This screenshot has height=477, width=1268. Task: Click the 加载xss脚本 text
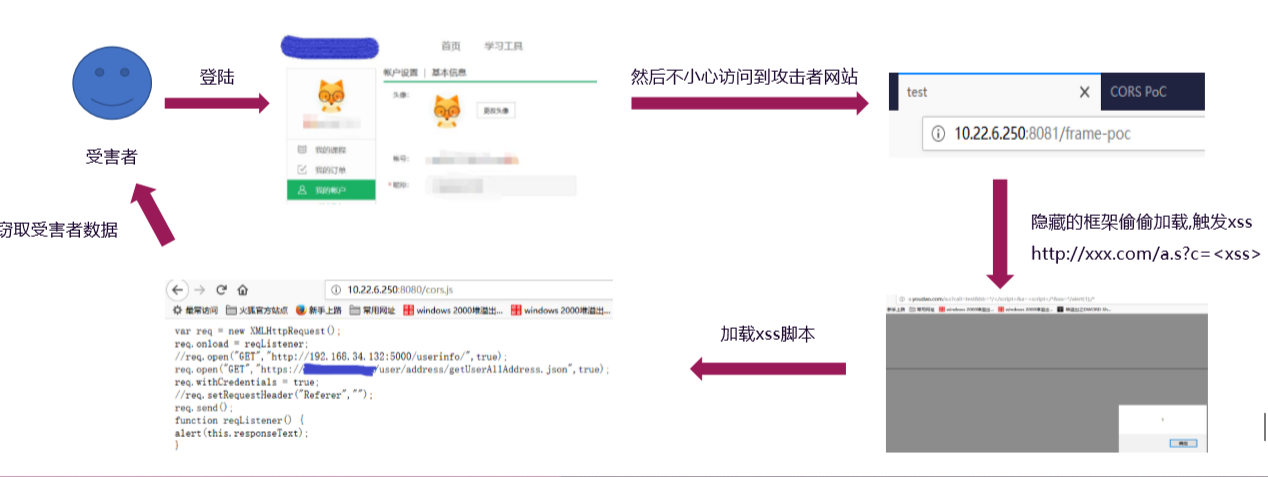point(768,334)
